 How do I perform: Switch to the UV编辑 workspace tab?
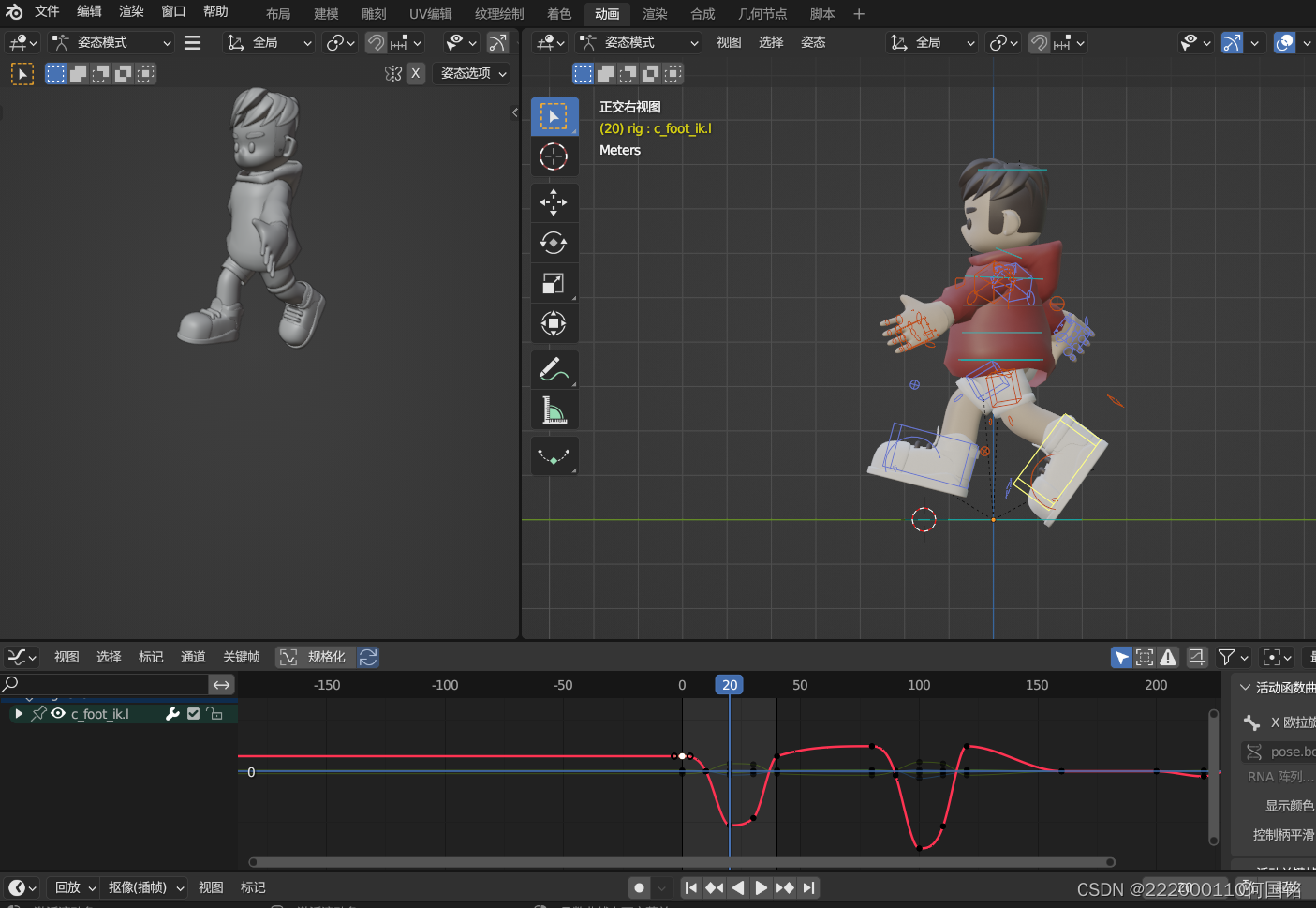tap(431, 14)
